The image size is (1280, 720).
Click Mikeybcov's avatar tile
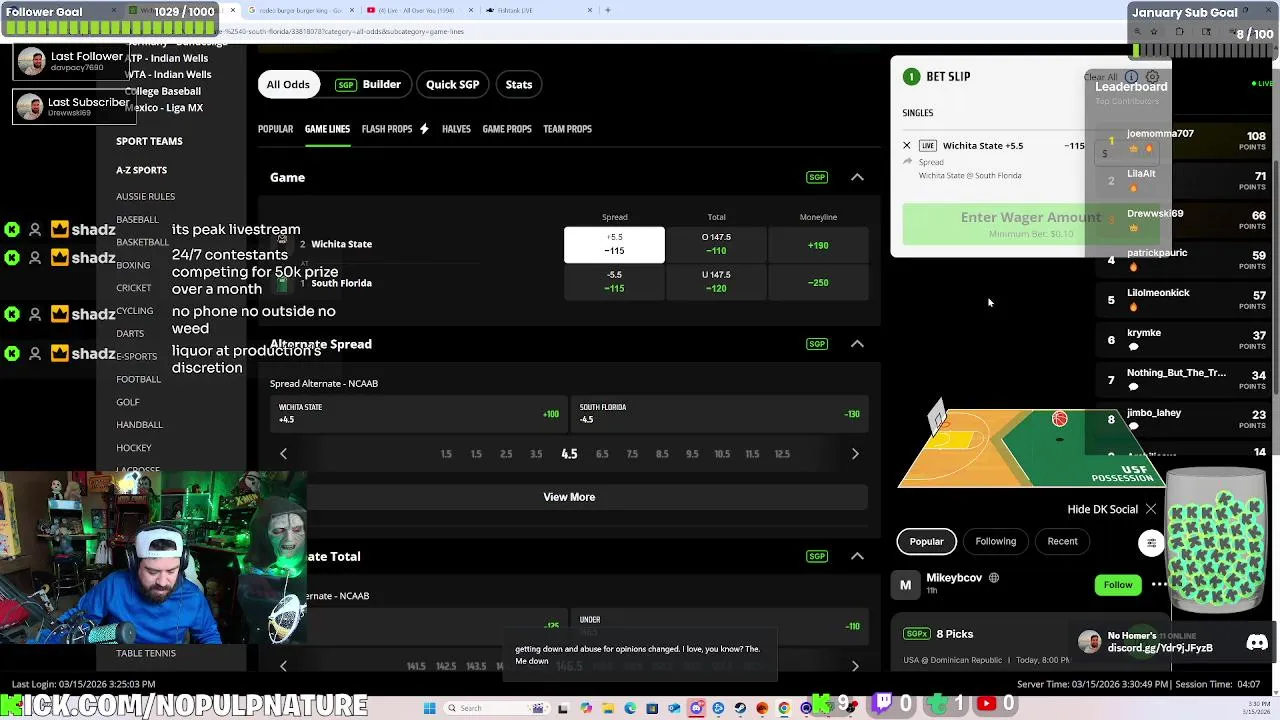(x=905, y=585)
